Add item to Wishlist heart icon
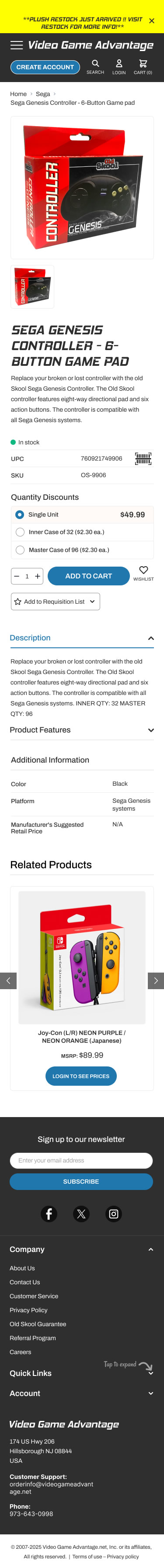The image size is (164, 1568). click(x=143, y=570)
